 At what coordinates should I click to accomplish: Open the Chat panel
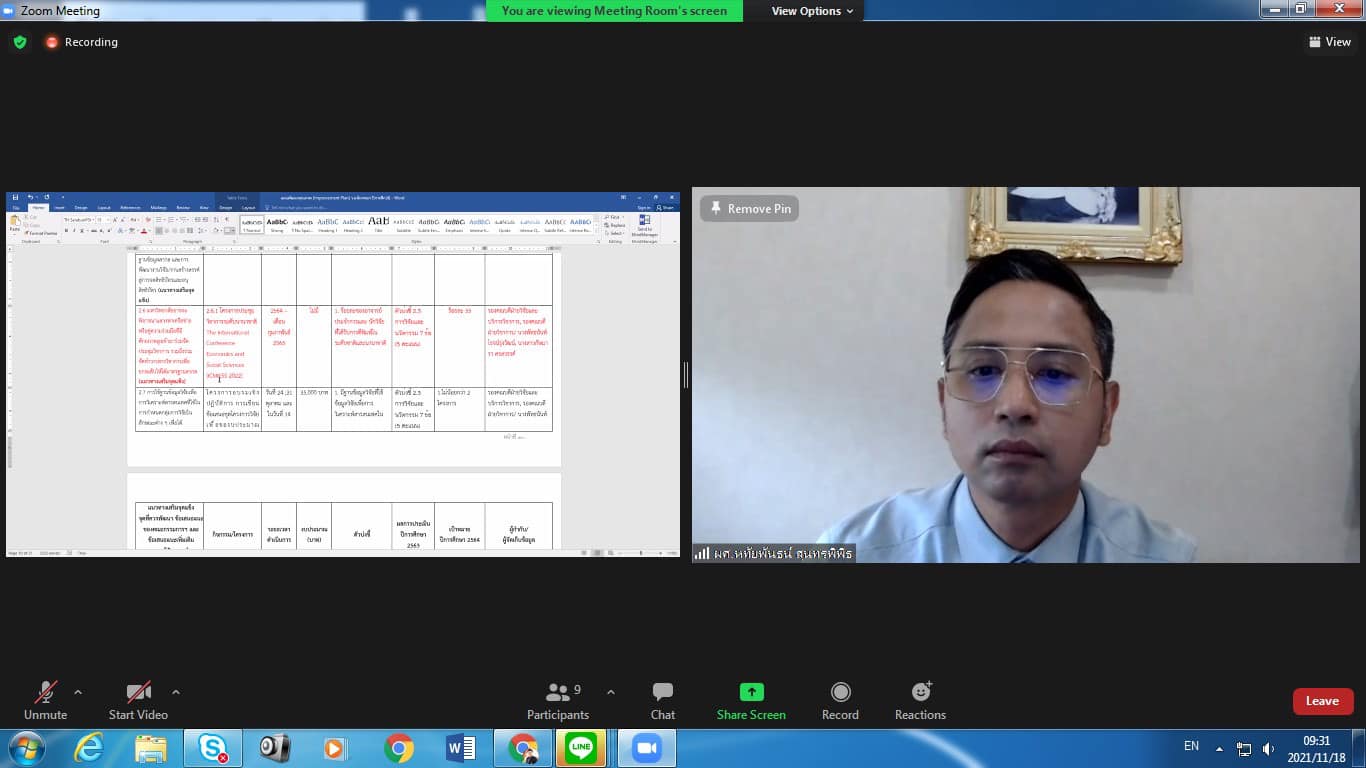(662, 693)
